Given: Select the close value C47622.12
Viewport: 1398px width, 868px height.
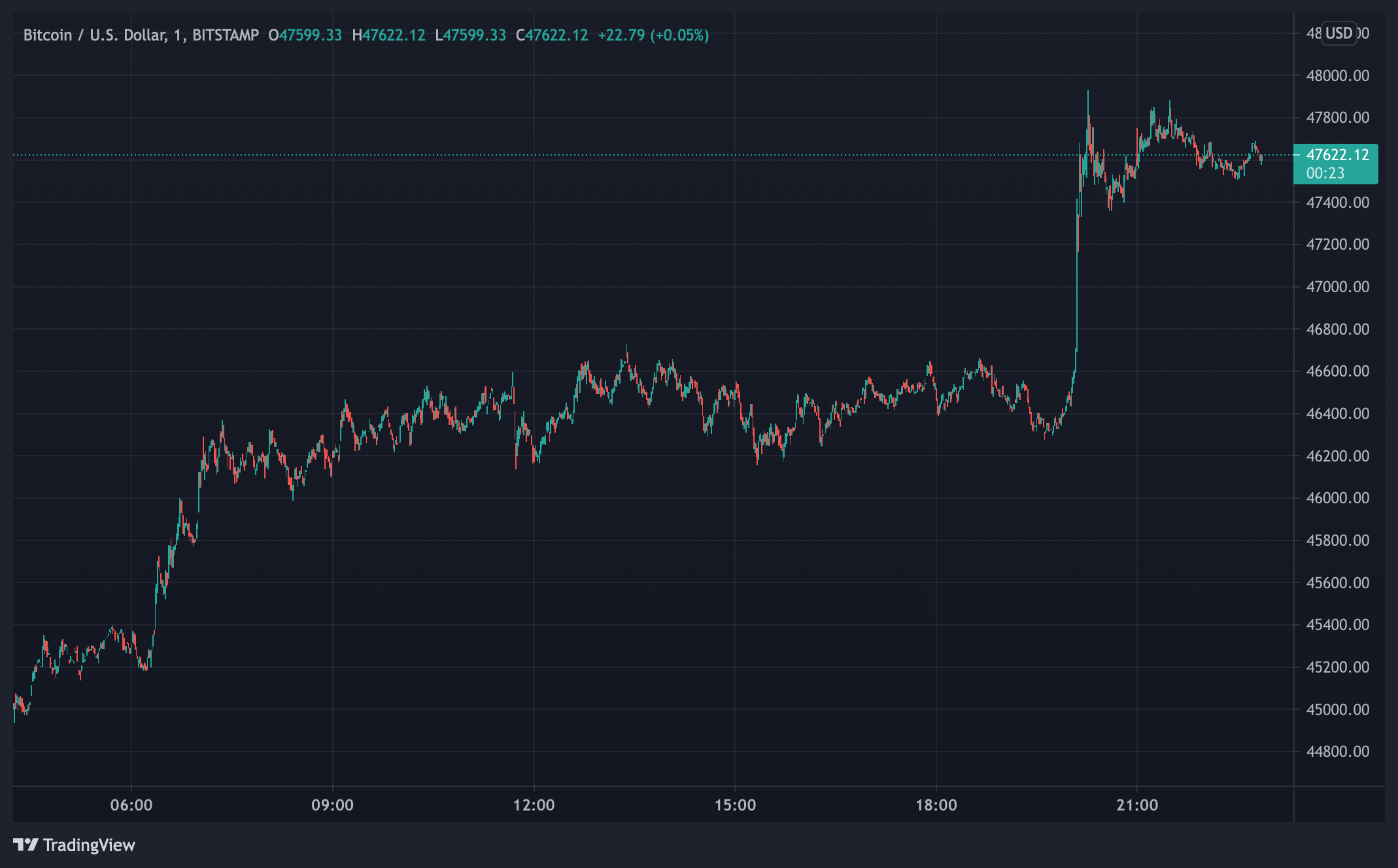Looking at the screenshot, I should [552, 35].
